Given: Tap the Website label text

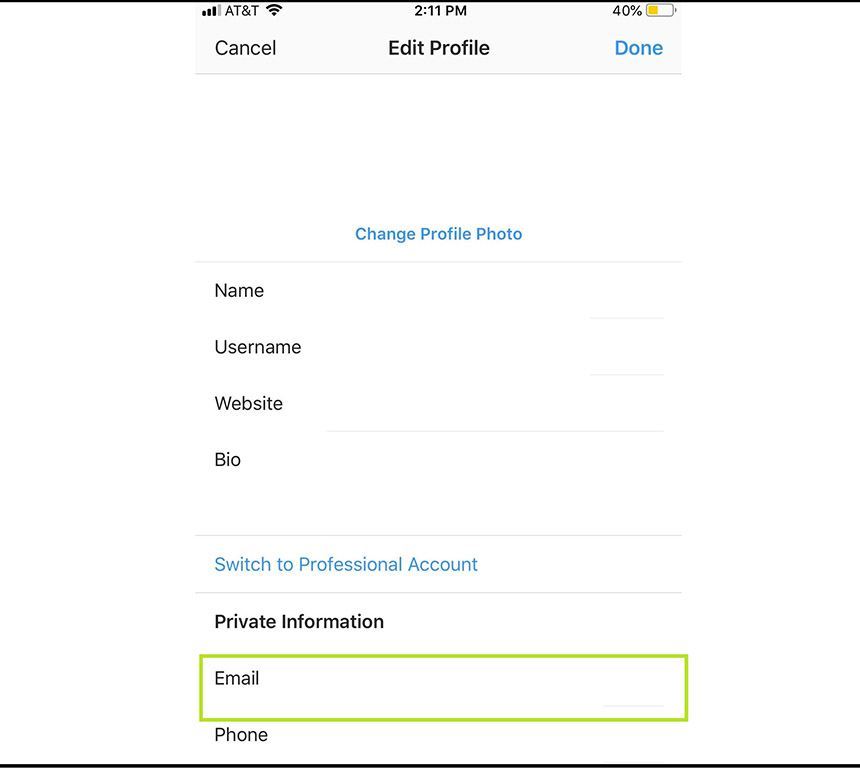Looking at the screenshot, I should click(248, 404).
